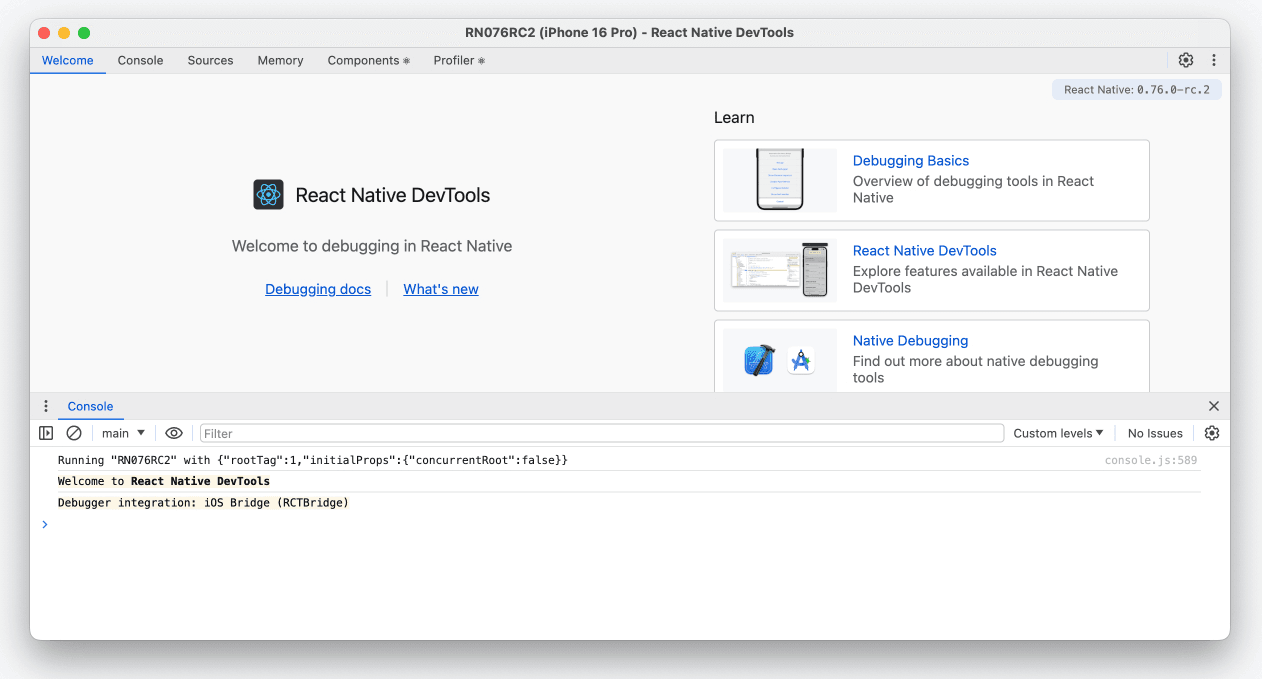This screenshot has height=679, width=1262.
Task: Open the console drawer three-dot menu
Action: (45, 406)
